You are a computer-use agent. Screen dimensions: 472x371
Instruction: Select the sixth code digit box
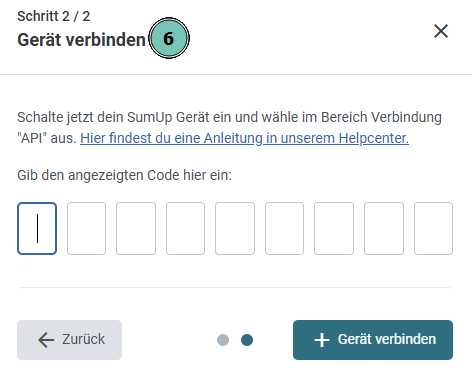pyautogui.click(x=284, y=228)
